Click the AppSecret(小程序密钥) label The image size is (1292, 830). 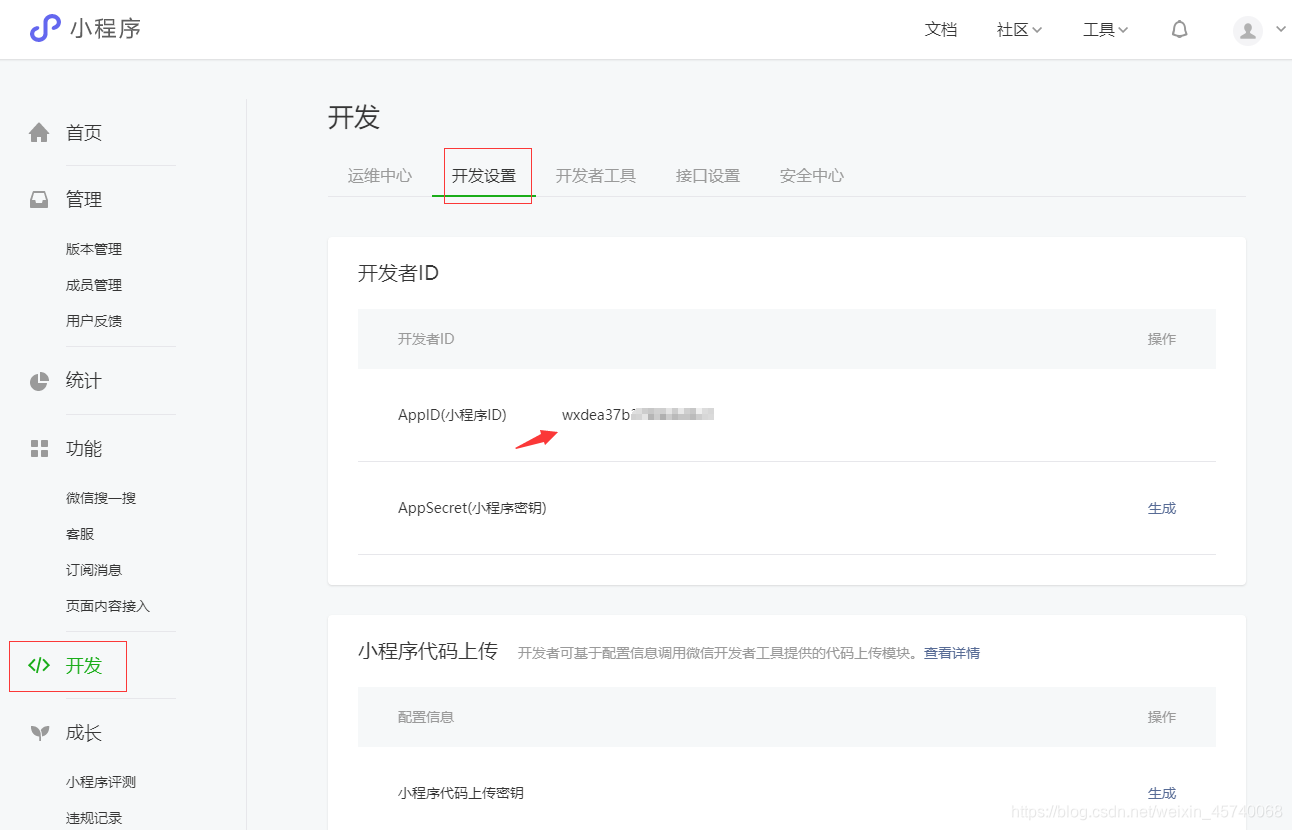472,508
